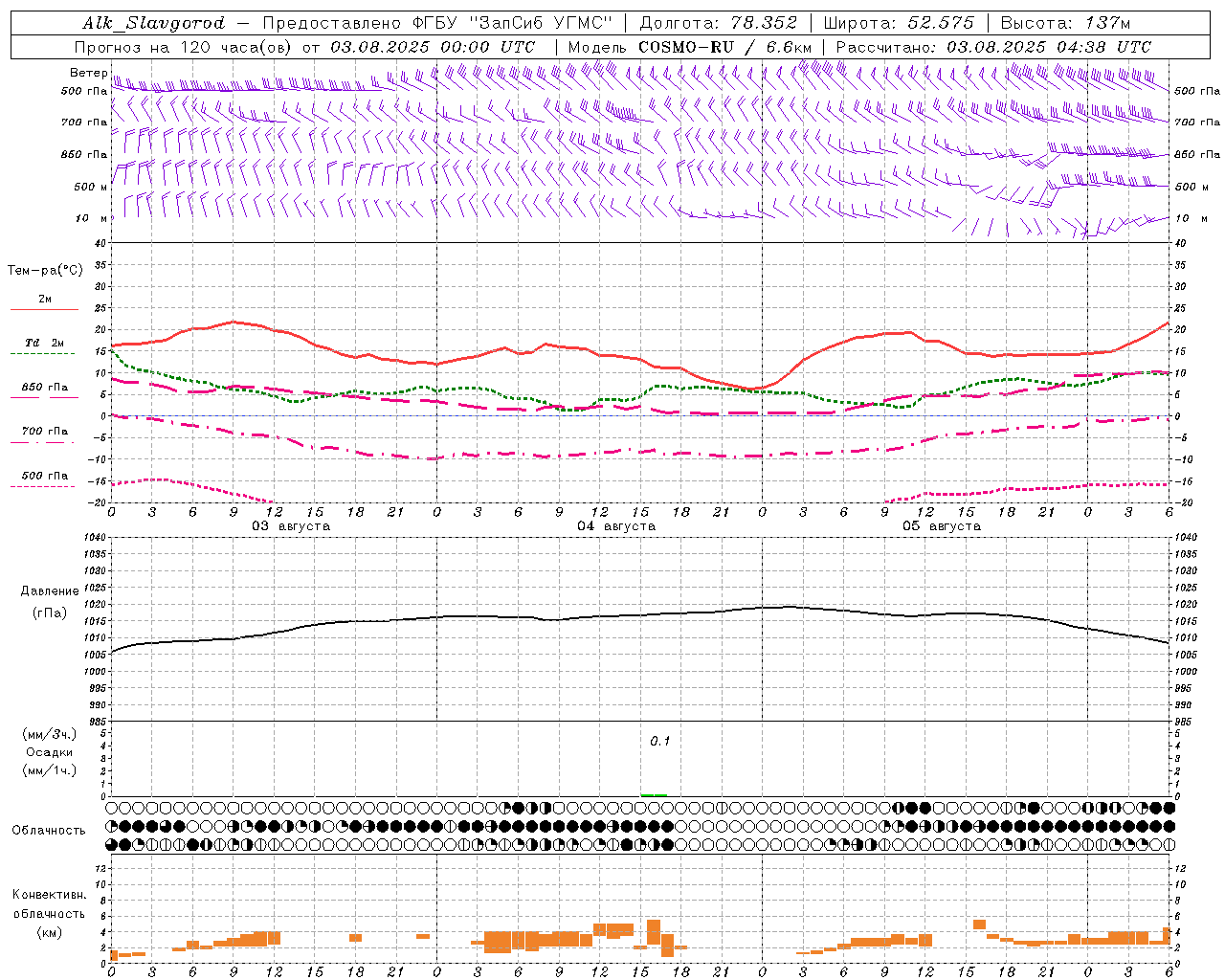Image resolution: width=1225 pixels, height=980 pixels.
Task: Click the 'Модель COSMO-RU / 6.6км' label
Action: click(690, 47)
